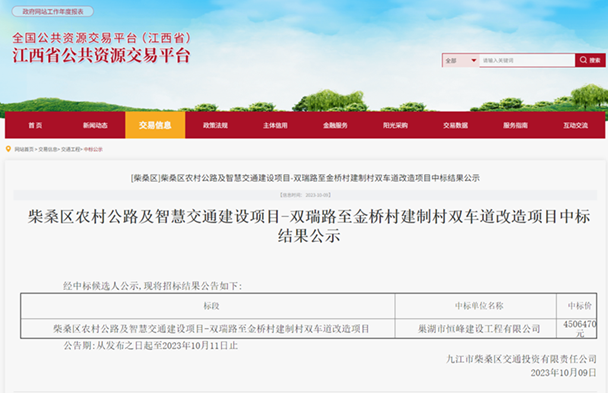Follow the 交易信息 breadcrumb link
Image resolution: width=608 pixels, height=393 pixels.
click(47, 150)
